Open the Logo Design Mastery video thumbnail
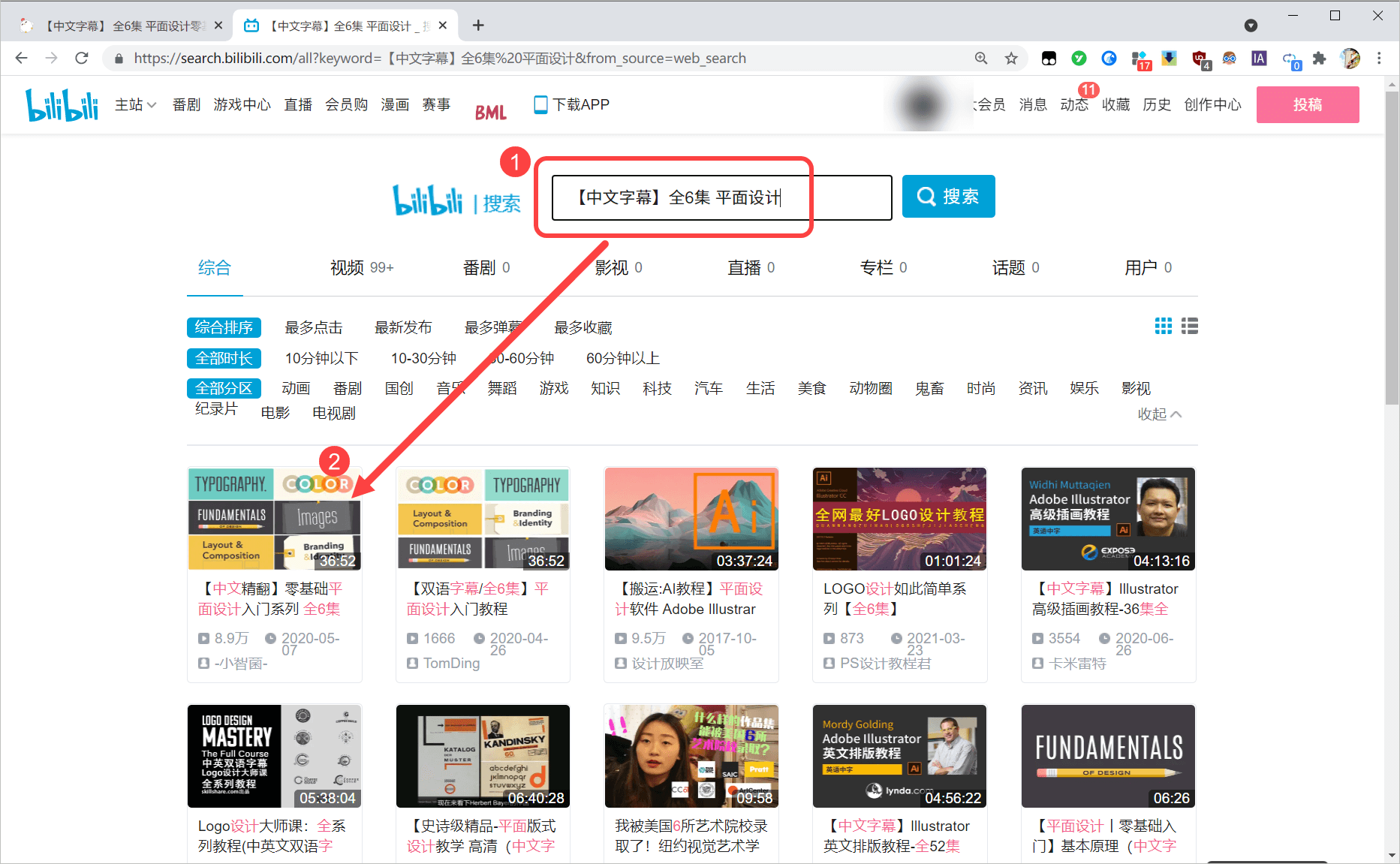 274,756
